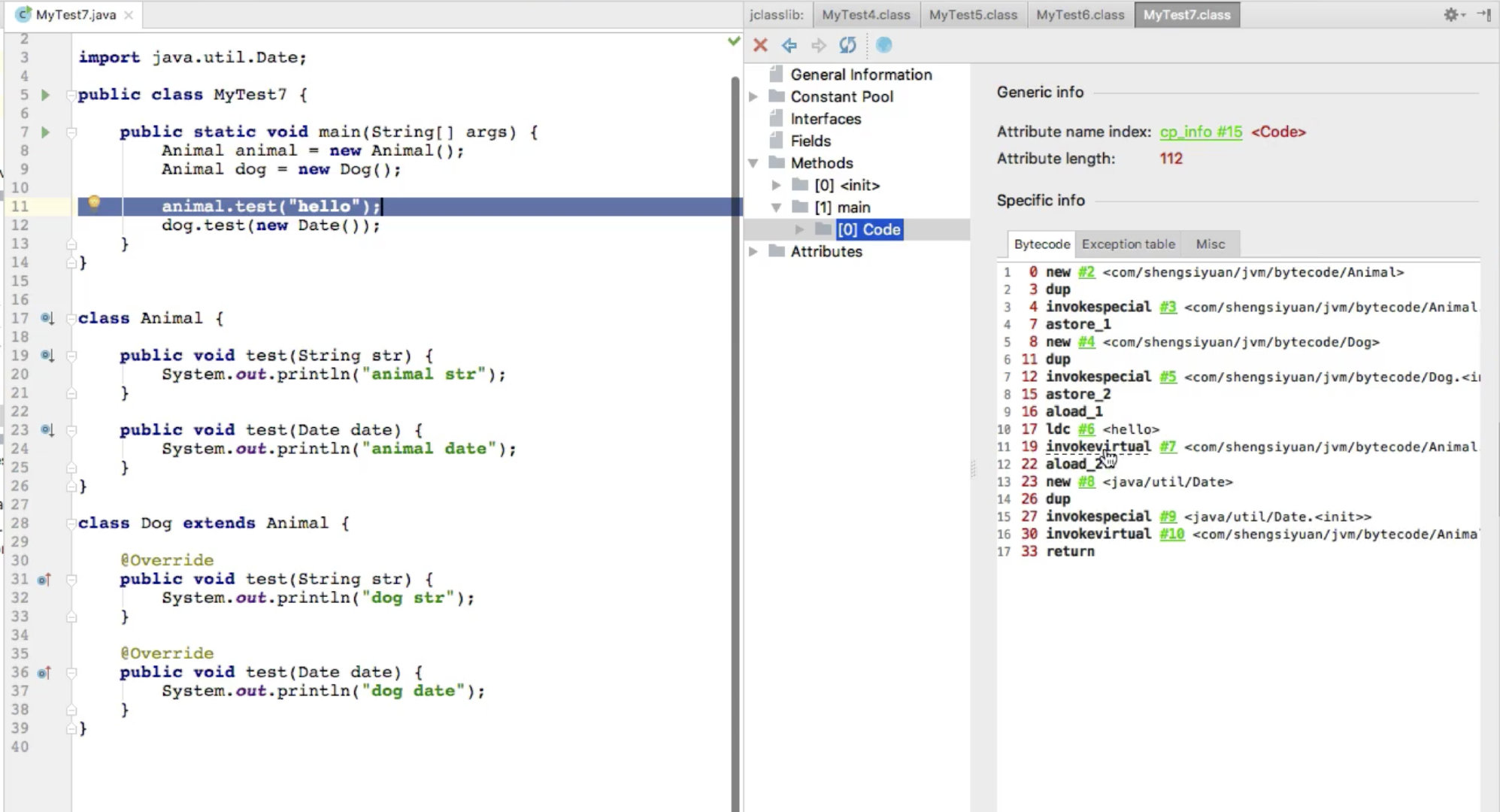Screen dimensions: 1500x812
Task: Close the jclasslib viewer with red X
Action: [760, 45]
